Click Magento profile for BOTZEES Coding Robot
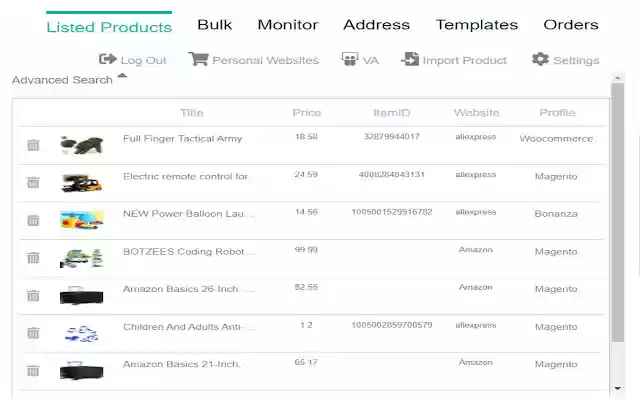The width and height of the screenshot is (640, 400). click(x=556, y=252)
